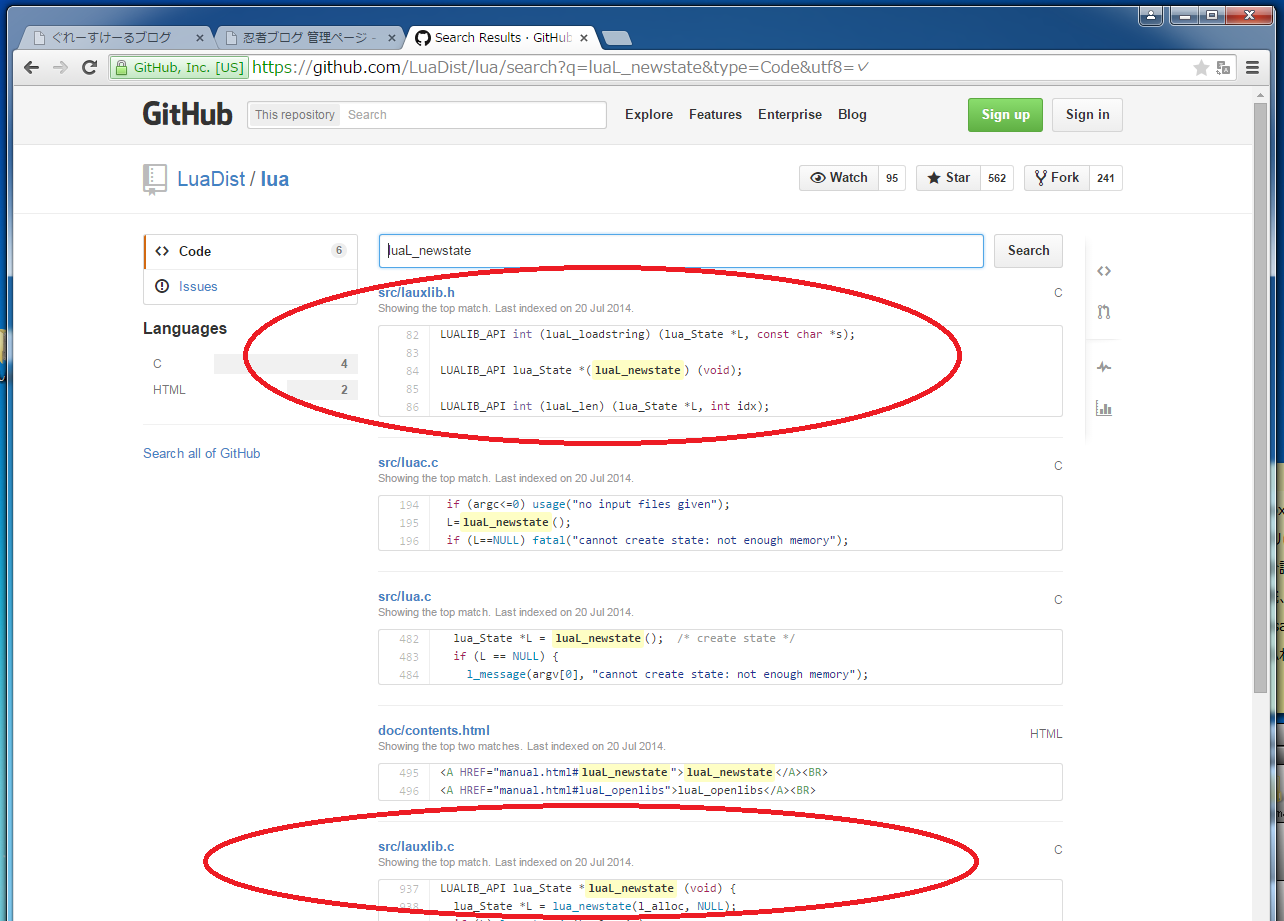Click the GitHub, Inc. [US] security badge
The height and width of the screenshot is (921, 1284).
click(179, 68)
